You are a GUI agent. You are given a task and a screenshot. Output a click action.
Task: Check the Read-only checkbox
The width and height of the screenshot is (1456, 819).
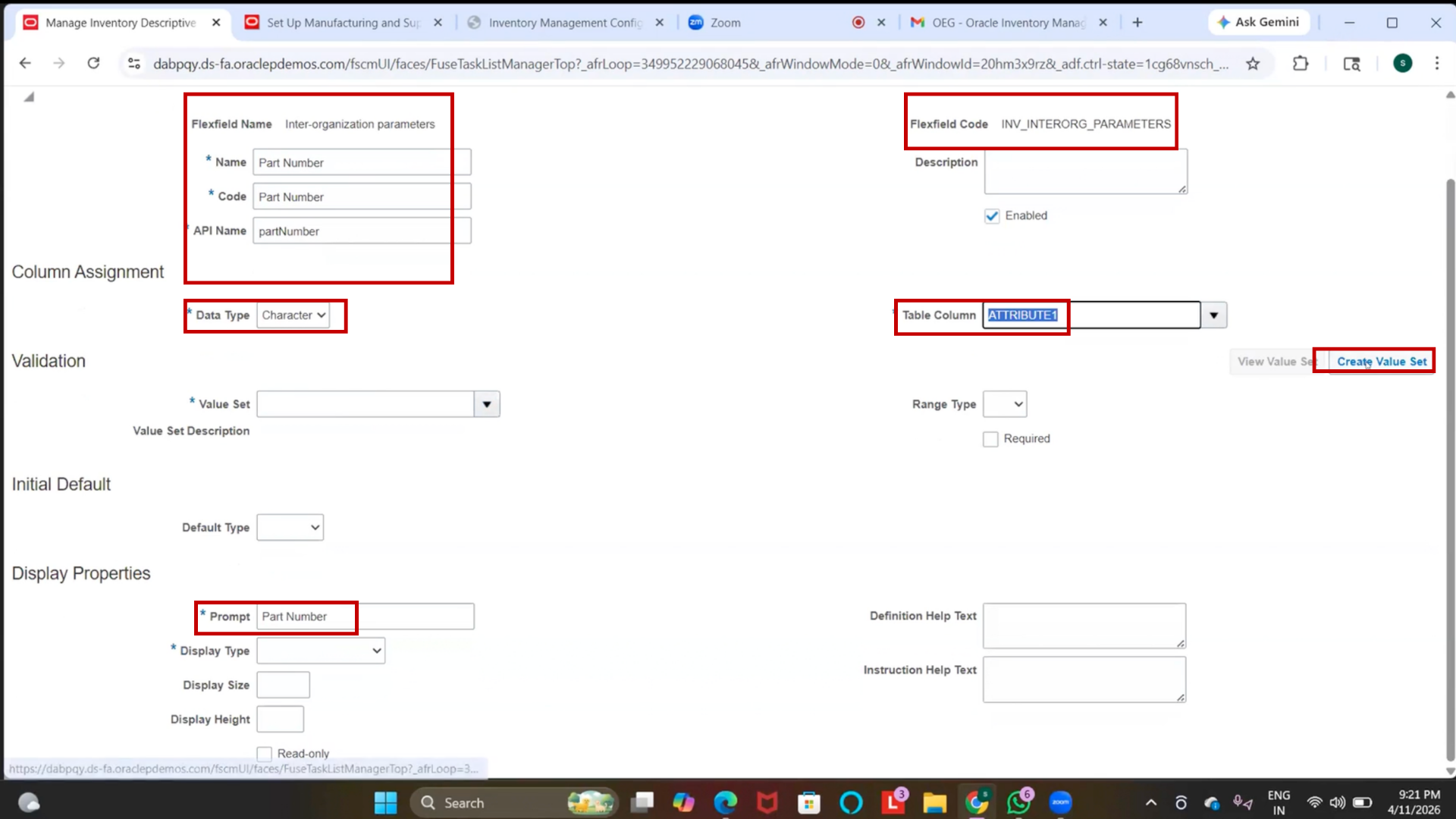264,754
